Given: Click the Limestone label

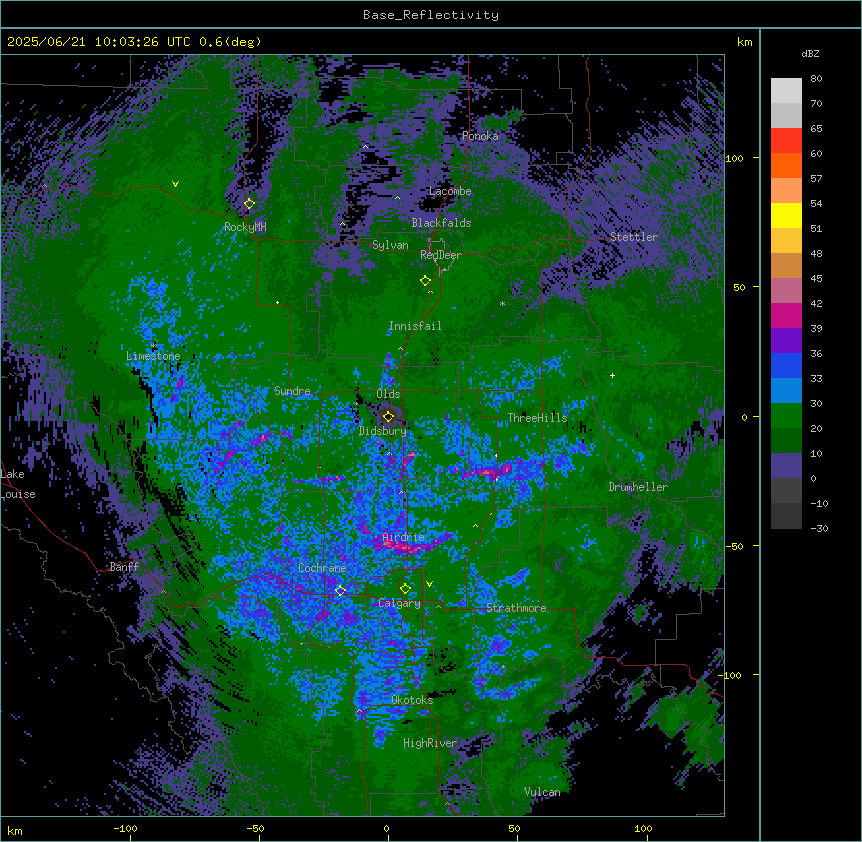Looking at the screenshot, I should [x=153, y=356].
